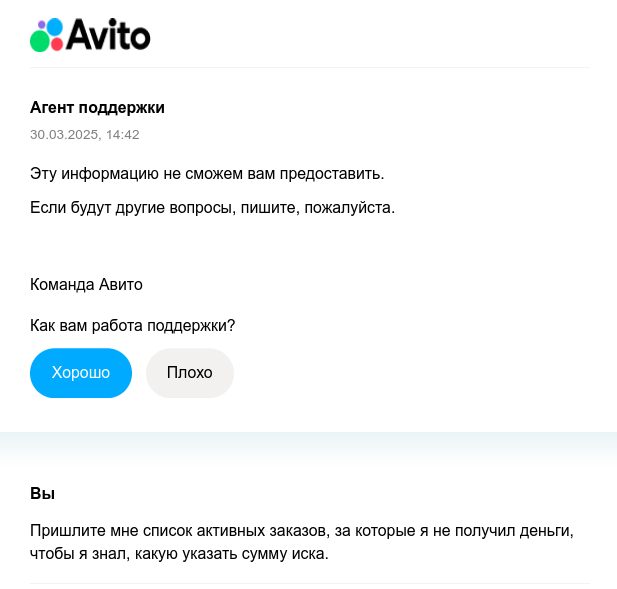Click the divider line below your message
The image size is (617, 589).
coord(308,583)
